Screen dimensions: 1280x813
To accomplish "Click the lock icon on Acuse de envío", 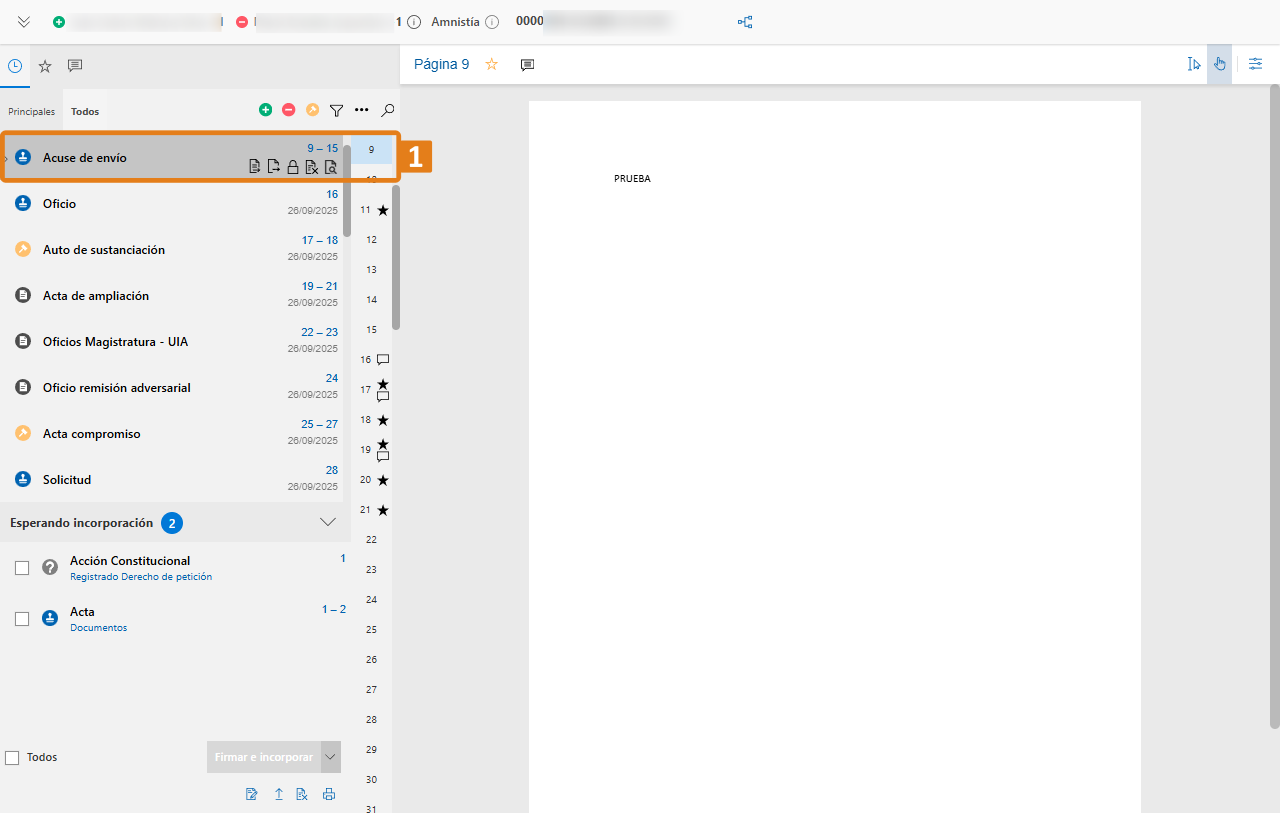I will [x=293, y=167].
